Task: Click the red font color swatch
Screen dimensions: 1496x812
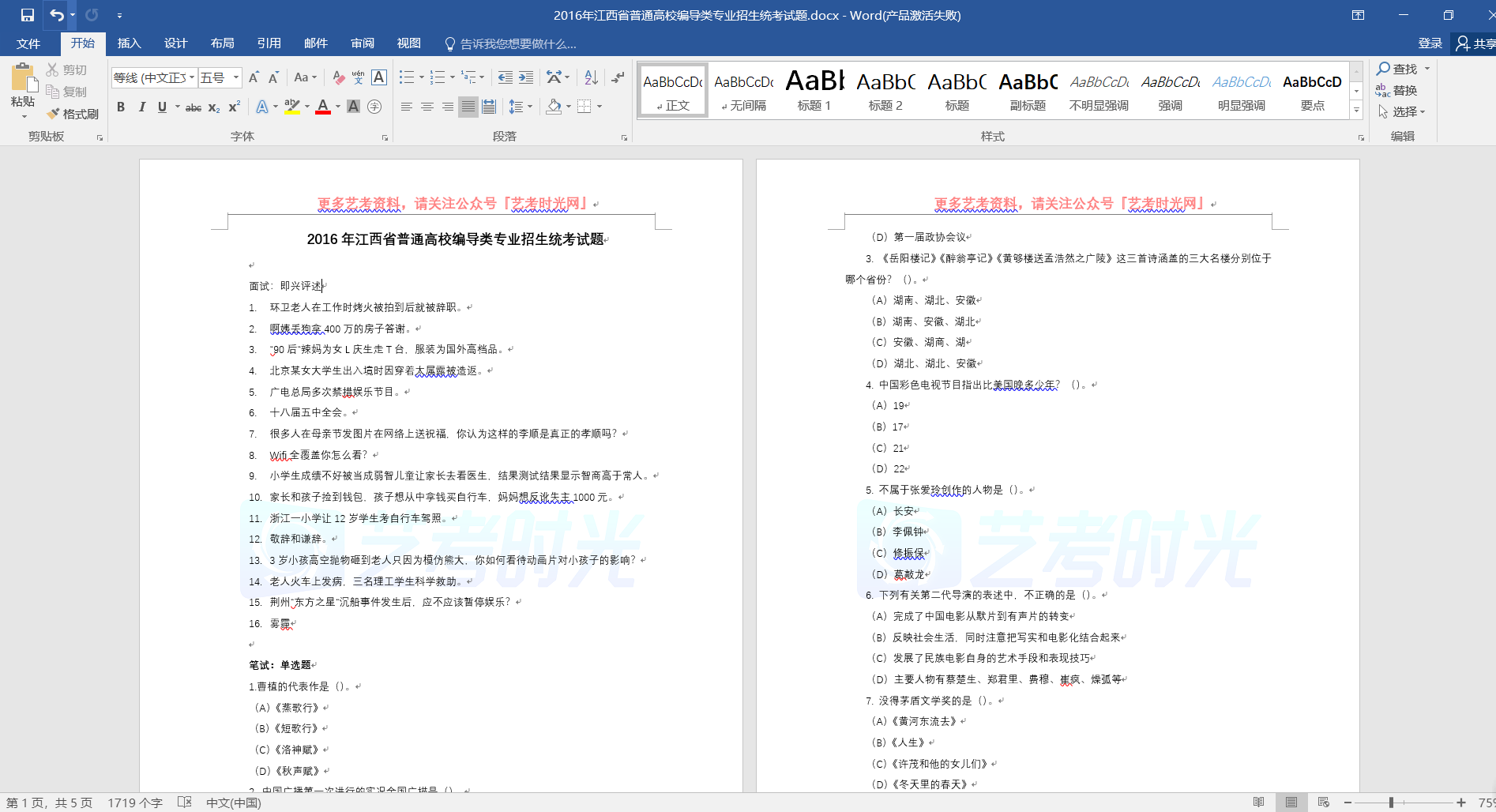Action: (x=323, y=107)
